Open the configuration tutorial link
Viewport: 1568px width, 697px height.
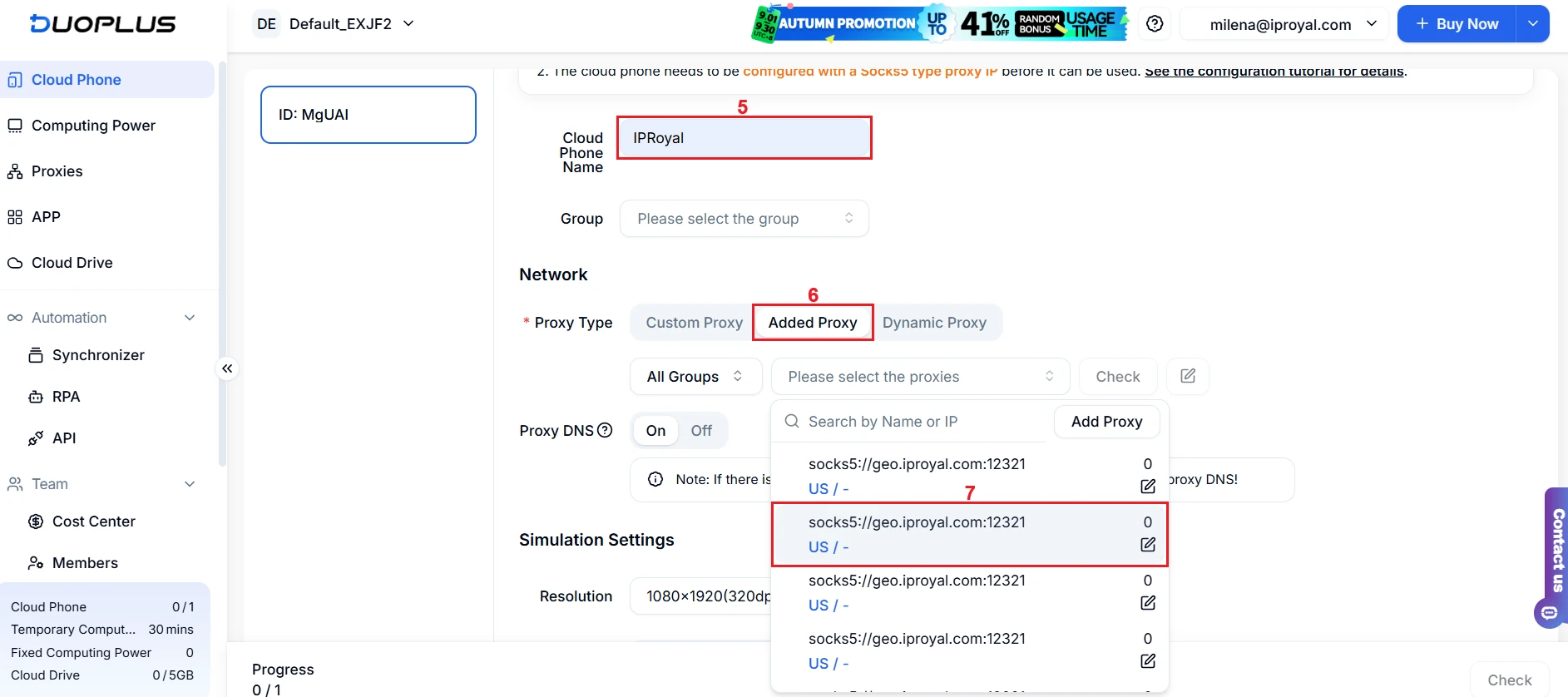[x=1274, y=72]
